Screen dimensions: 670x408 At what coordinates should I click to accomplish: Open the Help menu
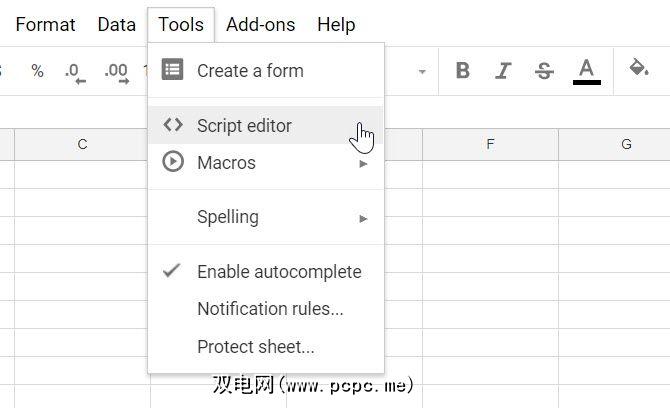336,24
